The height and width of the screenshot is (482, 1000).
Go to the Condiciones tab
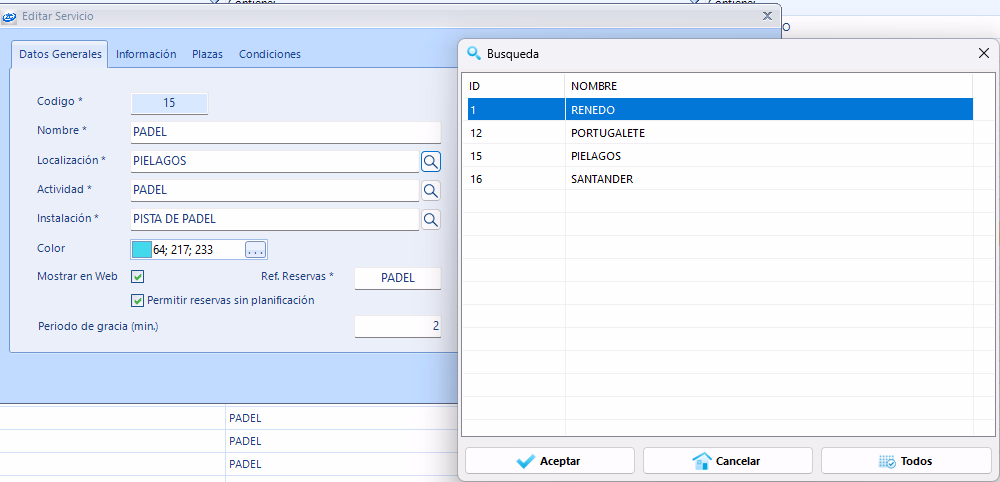point(269,54)
